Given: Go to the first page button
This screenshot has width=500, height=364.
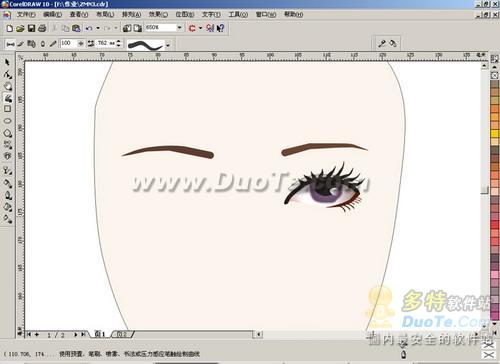Looking at the screenshot, I should (29, 334).
